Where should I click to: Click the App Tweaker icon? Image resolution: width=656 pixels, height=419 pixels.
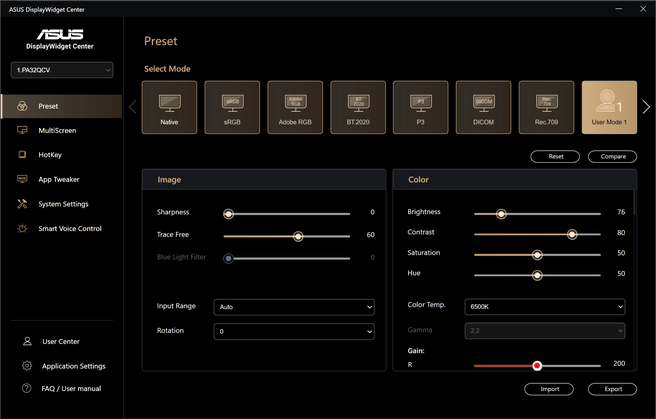point(22,179)
